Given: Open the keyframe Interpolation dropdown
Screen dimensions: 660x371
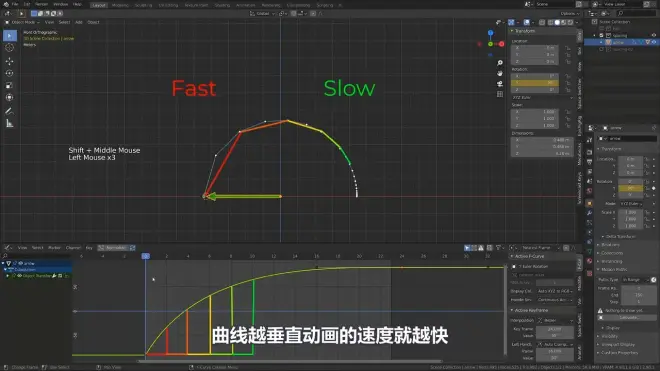Looking at the screenshot, I should 555,320.
